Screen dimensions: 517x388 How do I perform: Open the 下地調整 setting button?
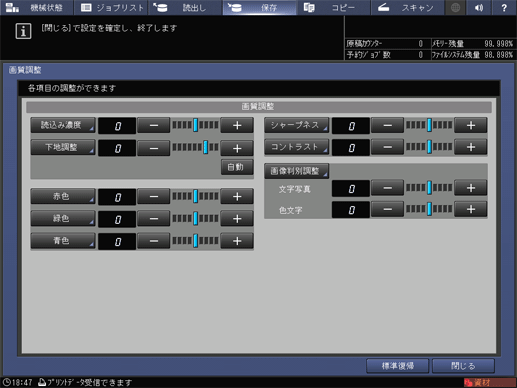click(63, 148)
